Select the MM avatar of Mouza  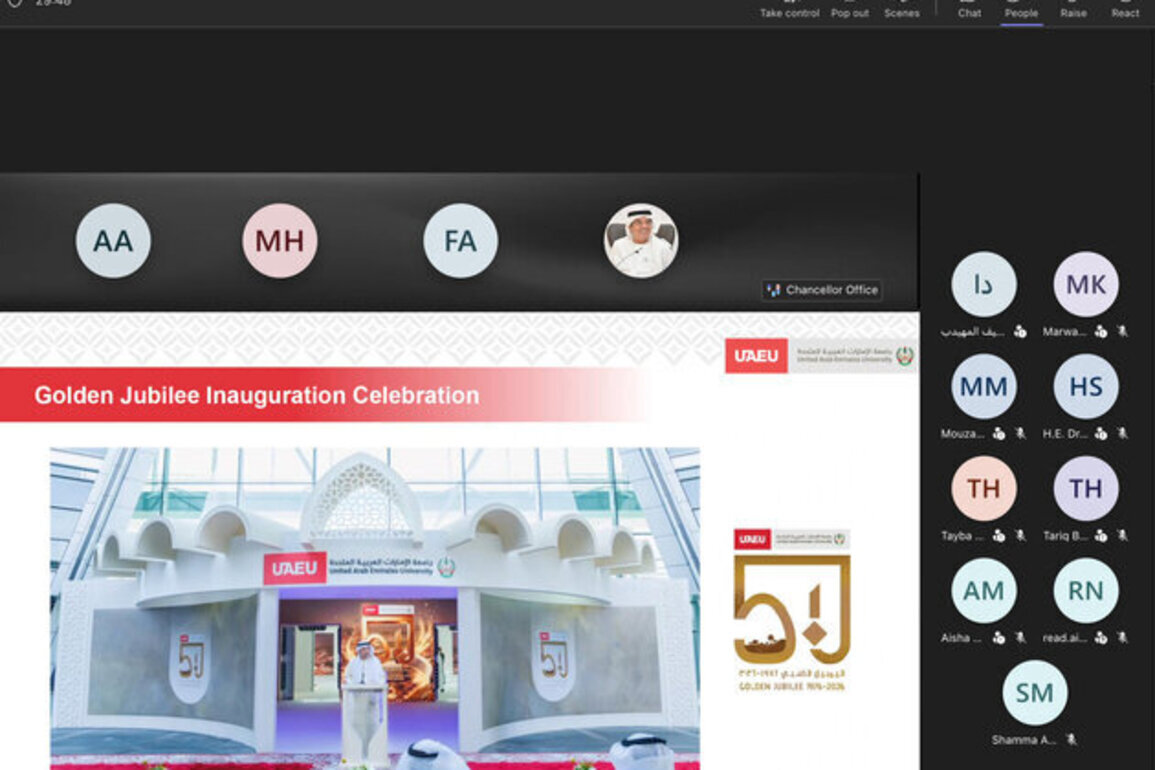(x=984, y=386)
